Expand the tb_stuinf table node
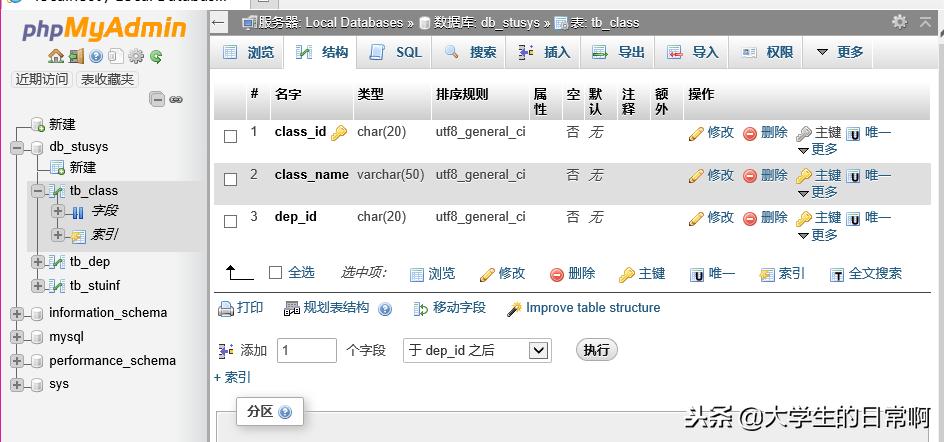944x442 pixels. (39, 285)
